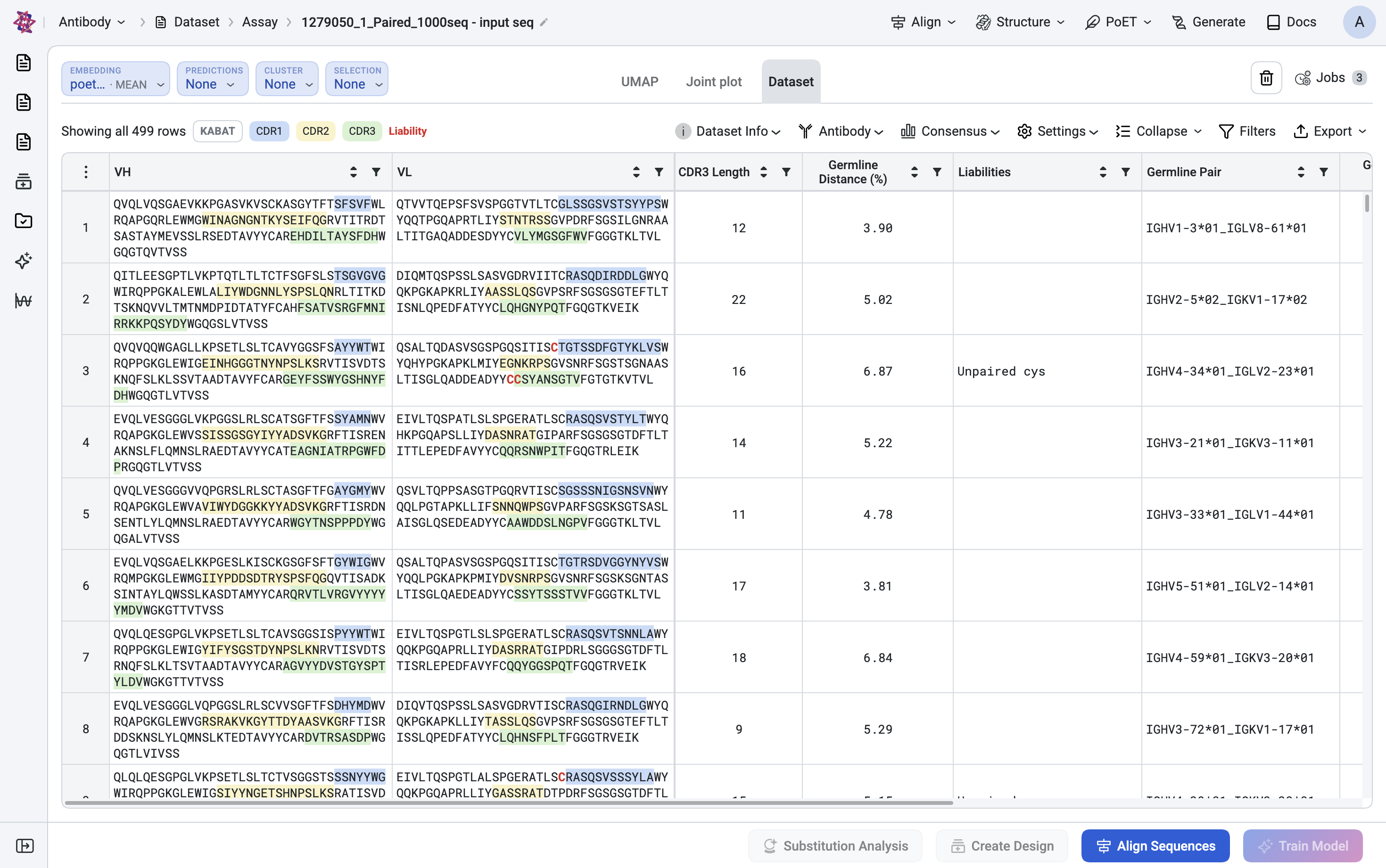The height and width of the screenshot is (868, 1386).
Task: Open the user avatar A
Action: coord(1359,22)
